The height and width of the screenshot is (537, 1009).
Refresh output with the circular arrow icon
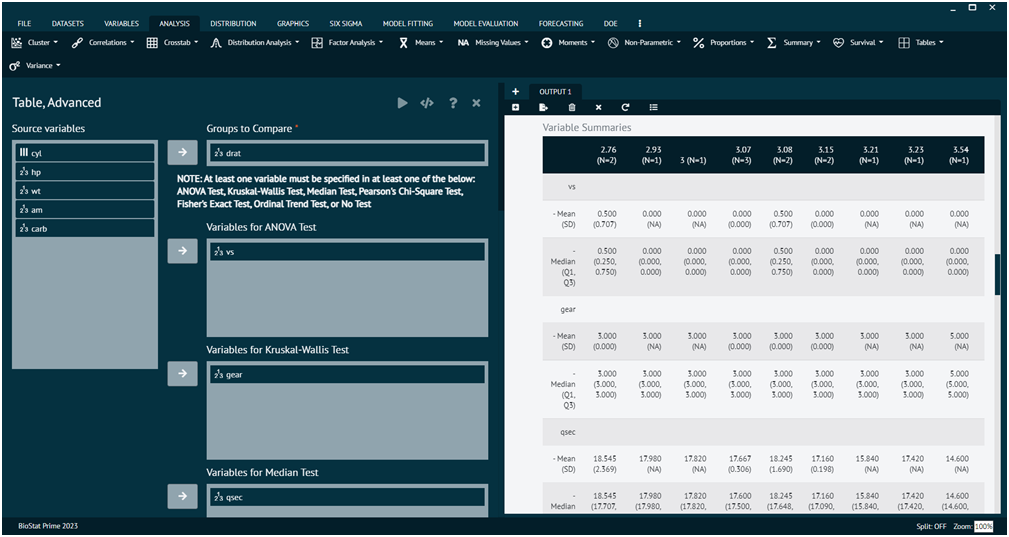tap(625, 107)
